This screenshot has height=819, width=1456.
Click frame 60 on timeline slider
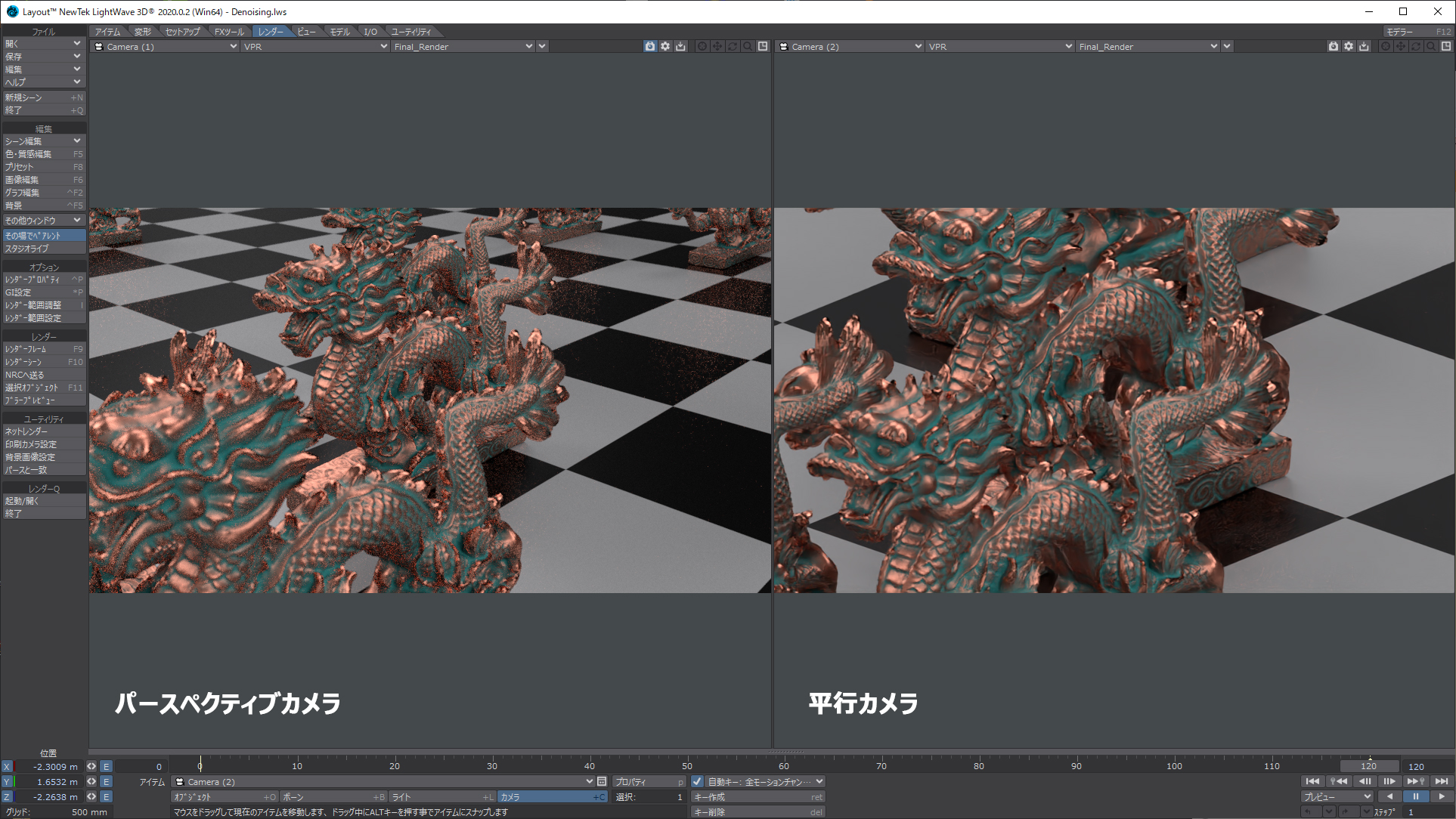(x=784, y=766)
